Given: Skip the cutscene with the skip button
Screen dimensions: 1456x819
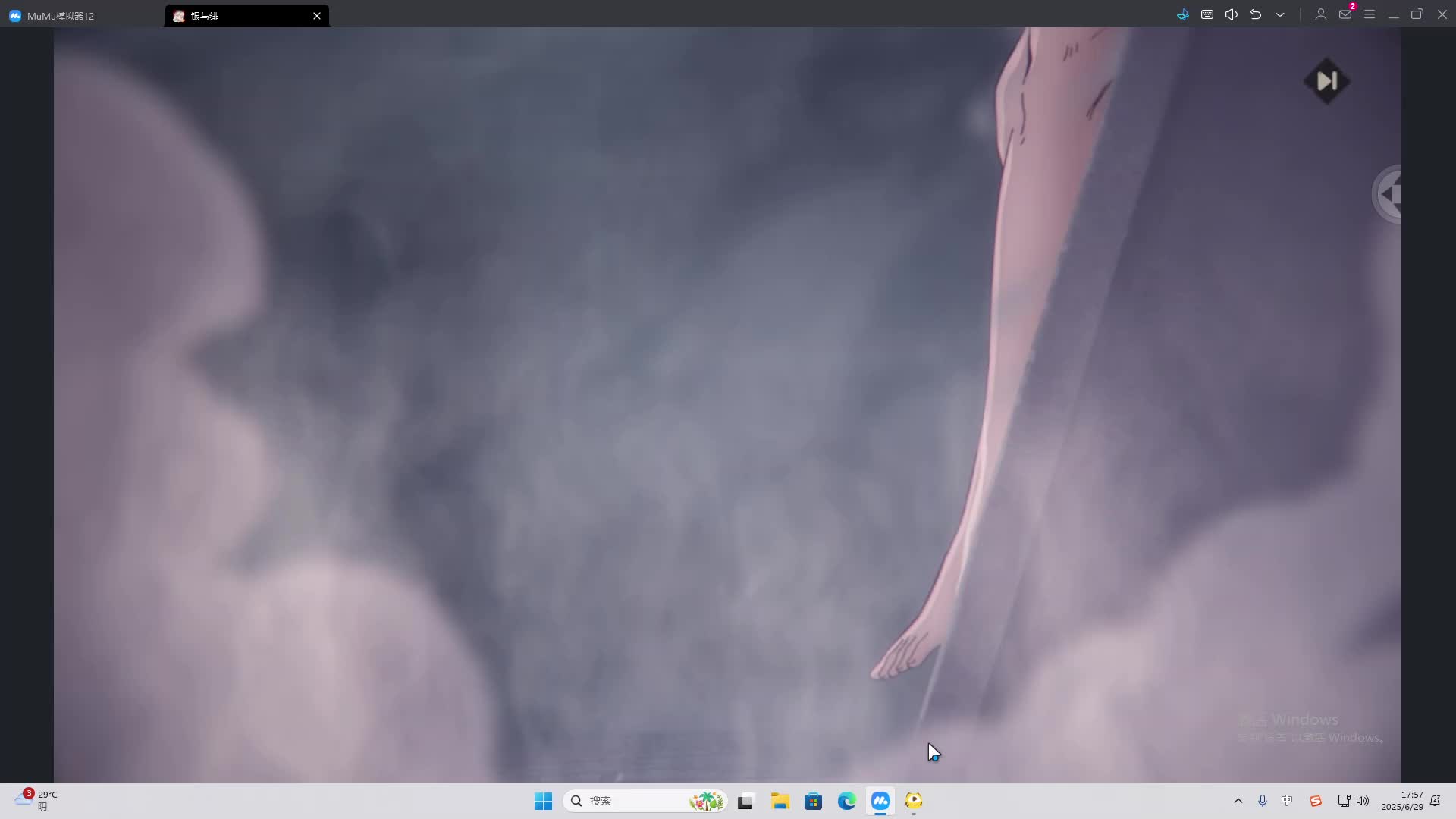Looking at the screenshot, I should click(x=1326, y=81).
